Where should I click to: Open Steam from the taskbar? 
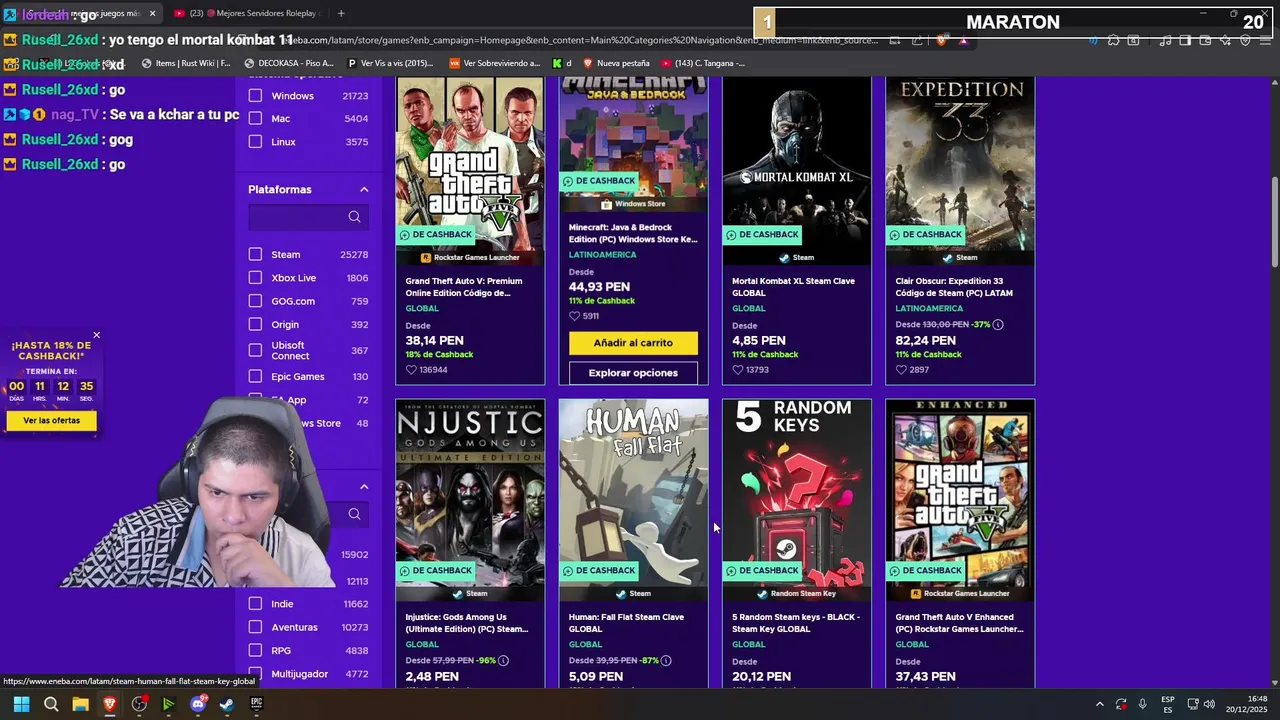coord(227,704)
